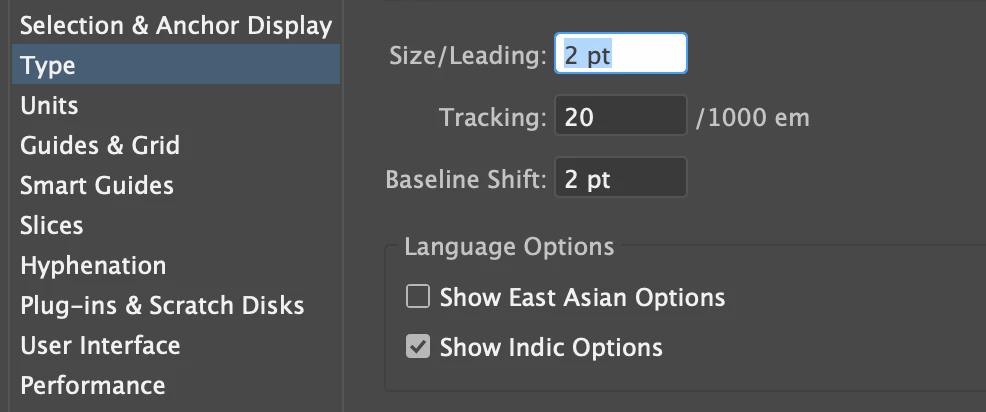Click the Tracking value field
The width and height of the screenshot is (986, 412).
[x=620, y=117]
